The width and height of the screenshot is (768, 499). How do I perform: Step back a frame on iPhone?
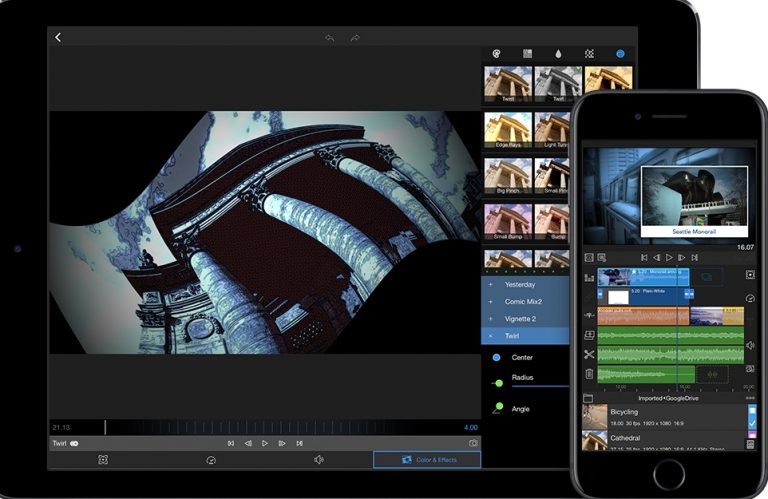click(x=657, y=258)
